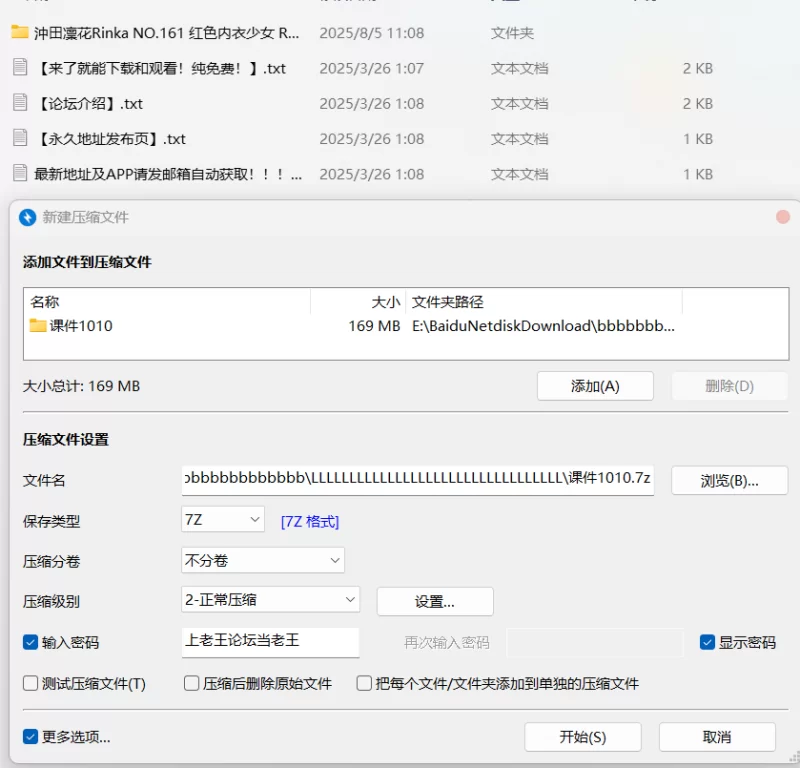Image resolution: width=800 pixels, height=768 pixels.
Task: Select file 最新地址及APP请发邮箱自动获取 in explorer
Action: (x=168, y=174)
